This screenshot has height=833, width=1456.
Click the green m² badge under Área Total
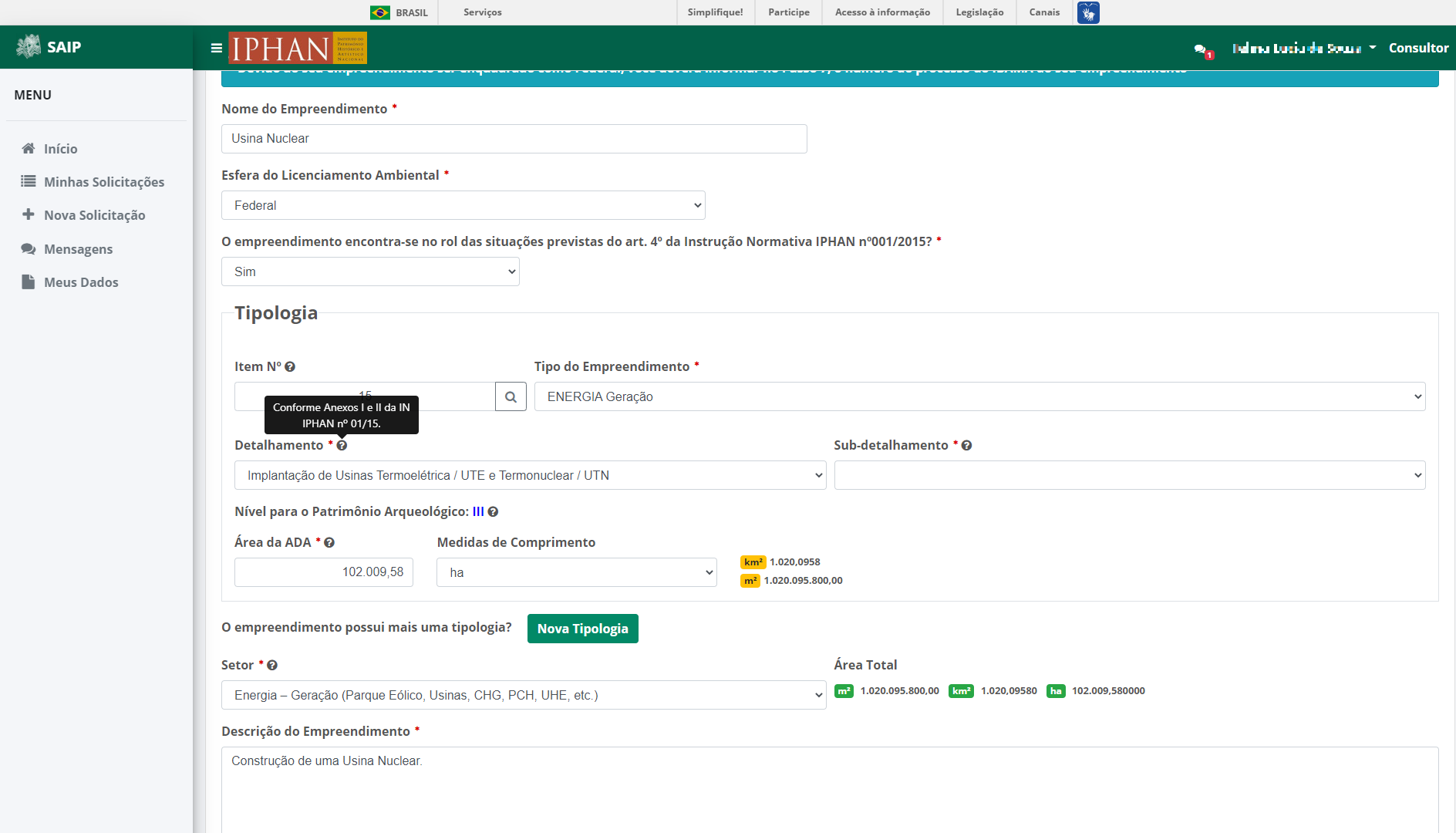[844, 691]
